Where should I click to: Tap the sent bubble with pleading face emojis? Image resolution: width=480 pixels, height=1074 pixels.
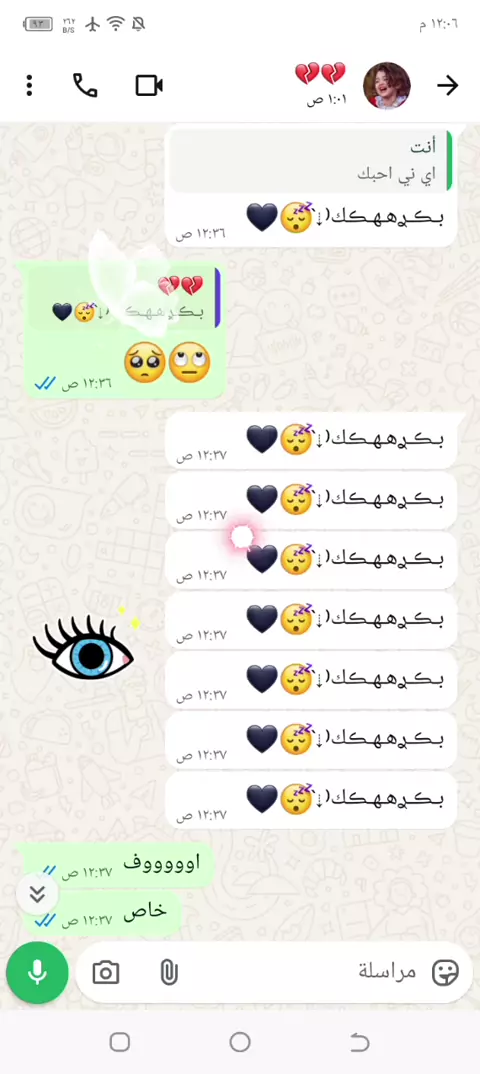tap(125, 332)
